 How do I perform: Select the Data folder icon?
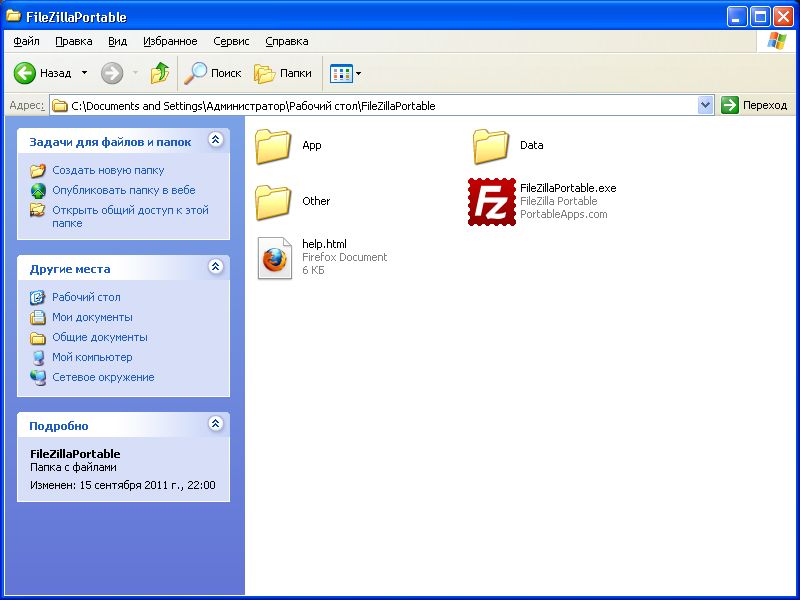(x=490, y=146)
